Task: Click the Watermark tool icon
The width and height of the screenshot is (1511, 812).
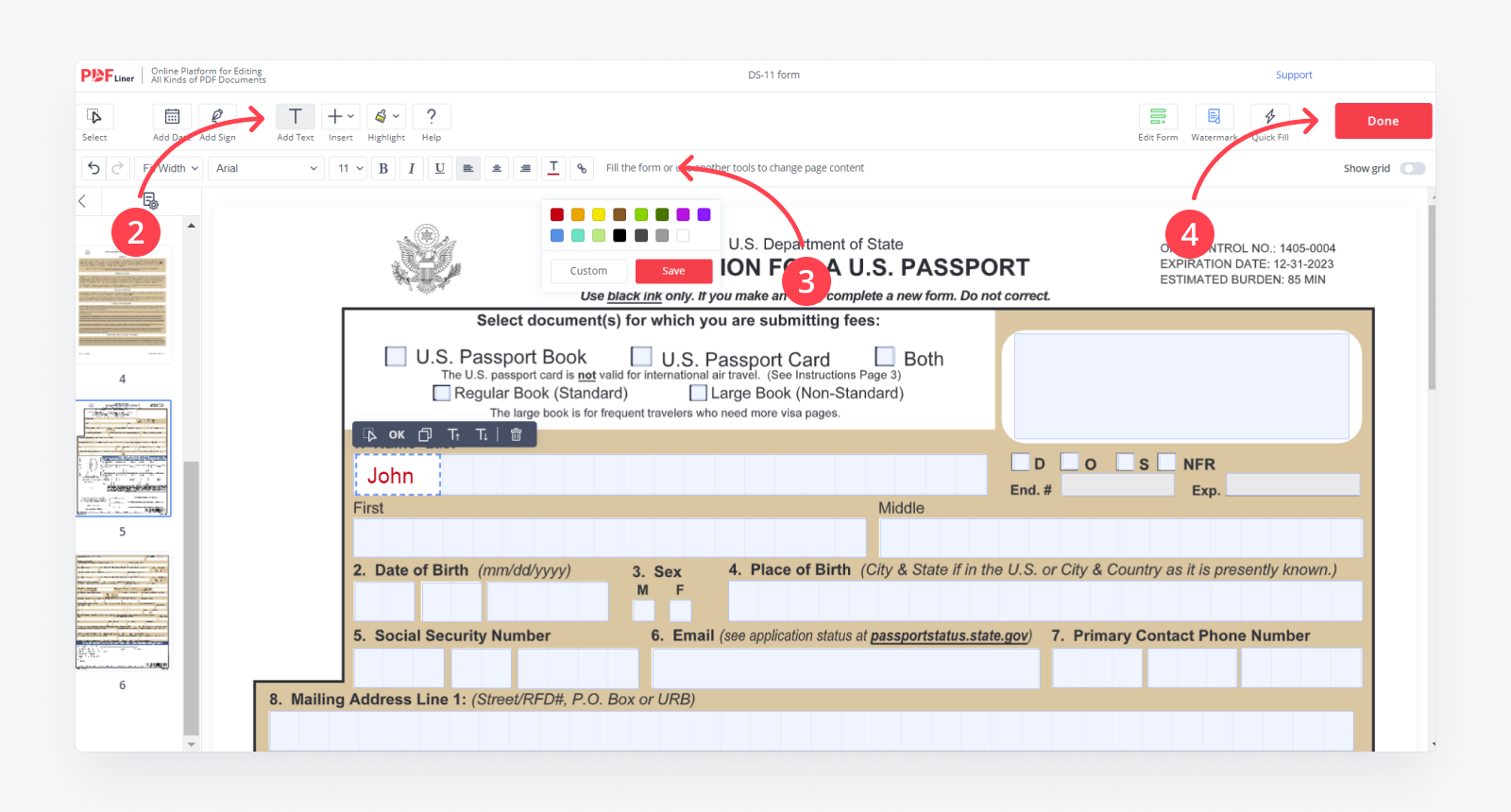Action: click(x=1214, y=116)
